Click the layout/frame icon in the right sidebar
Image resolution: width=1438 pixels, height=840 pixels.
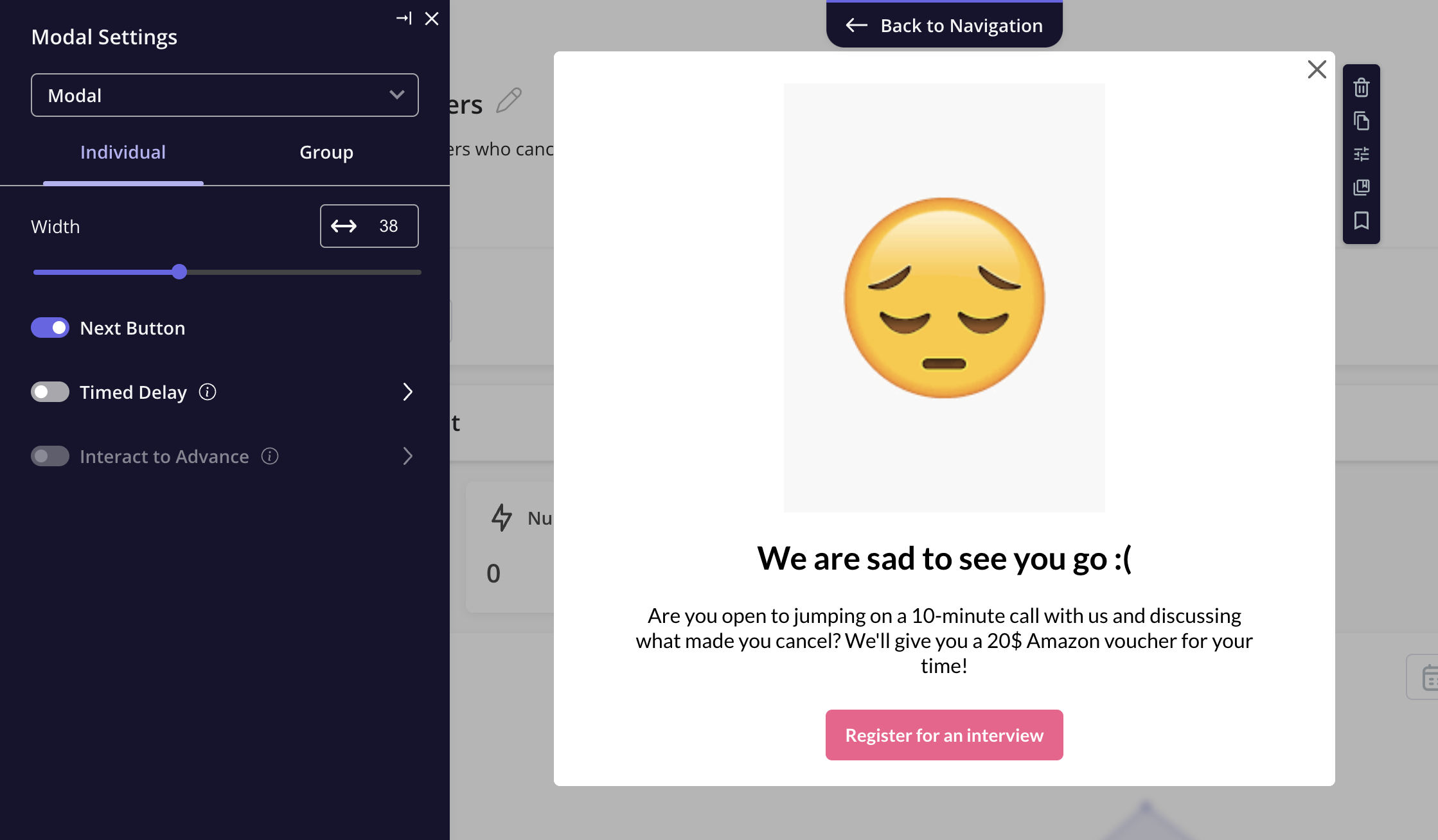point(1360,186)
